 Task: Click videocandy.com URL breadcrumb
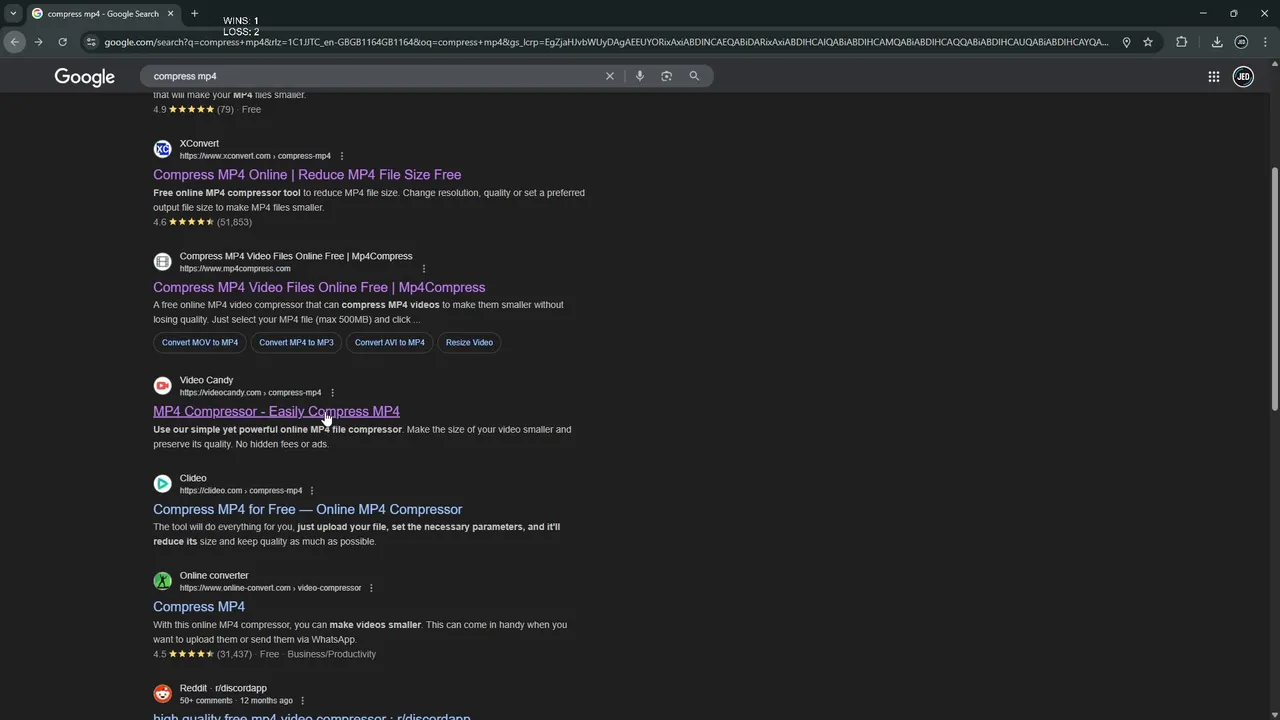pos(251,393)
